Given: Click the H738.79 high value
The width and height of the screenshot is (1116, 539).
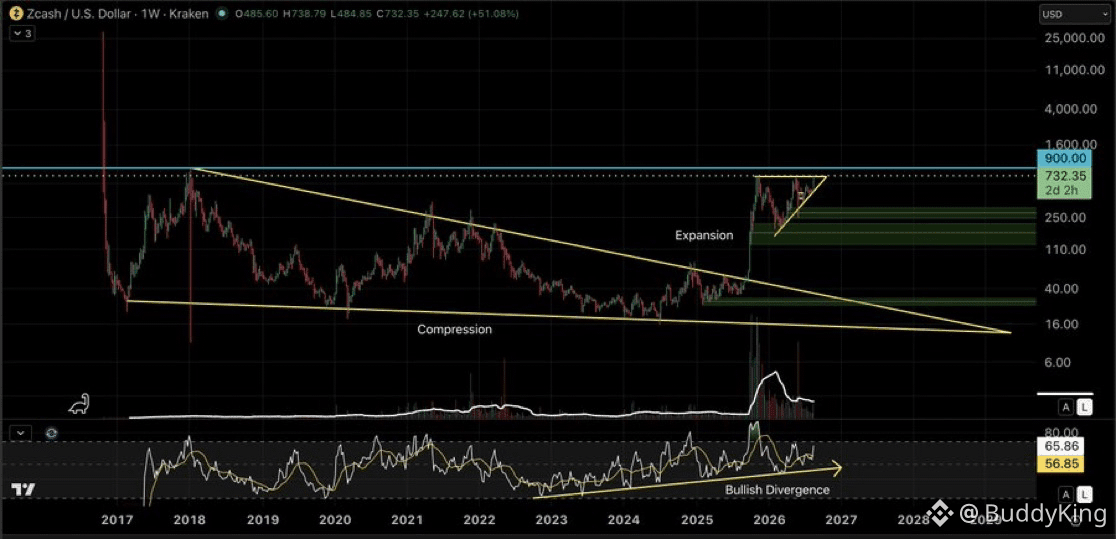Looking at the screenshot, I should (305, 14).
